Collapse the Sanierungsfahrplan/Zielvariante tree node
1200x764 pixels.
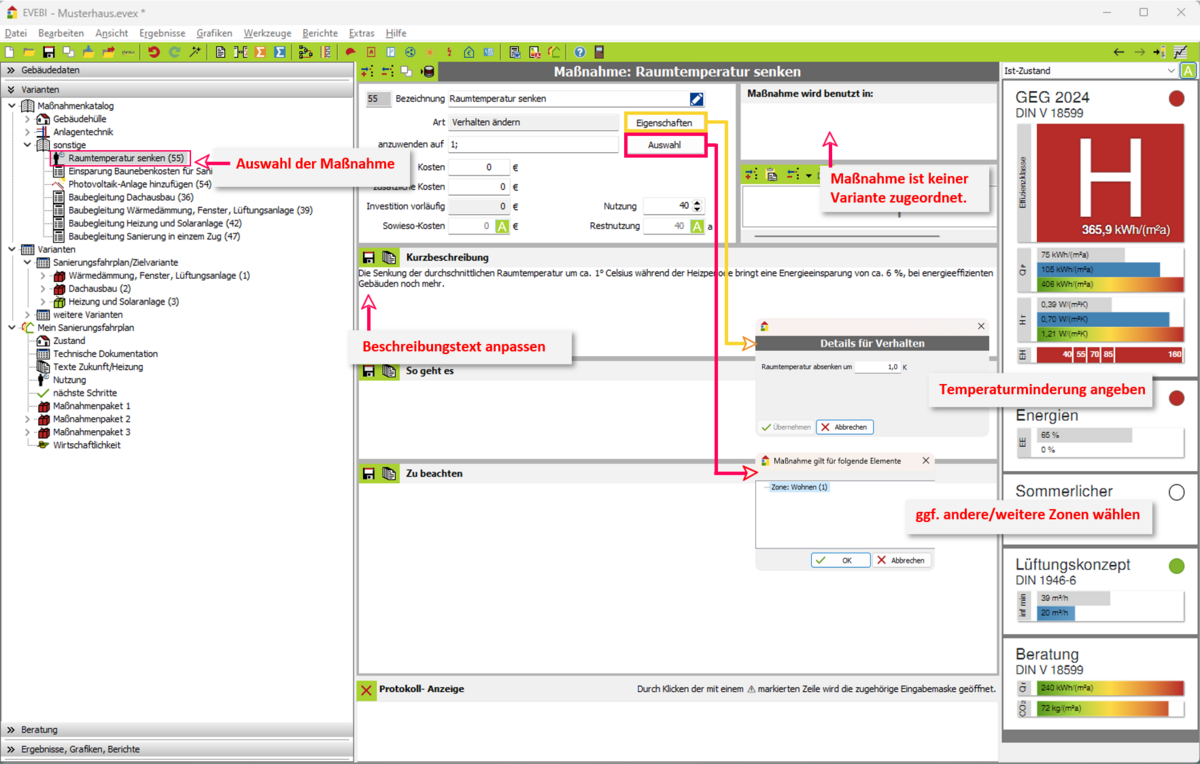pyautogui.click(x=28, y=262)
